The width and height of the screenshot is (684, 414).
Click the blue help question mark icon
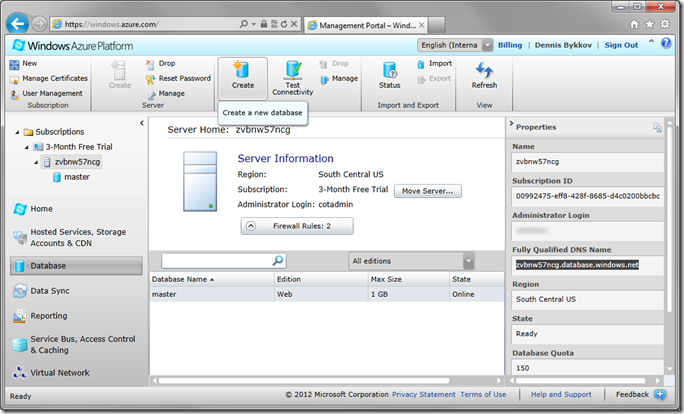pos(666,43)
